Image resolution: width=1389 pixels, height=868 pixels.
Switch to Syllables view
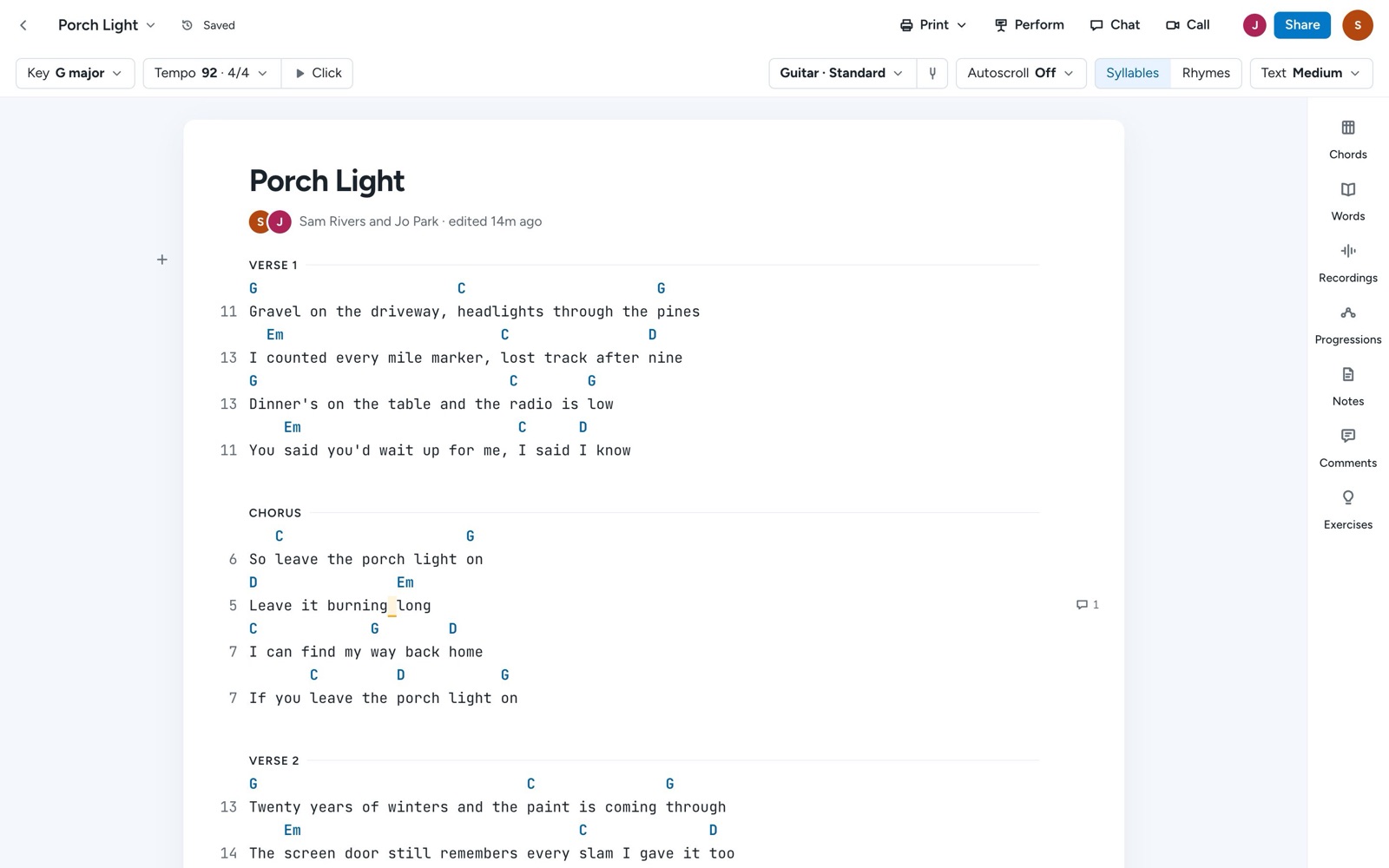[1132, 73]
